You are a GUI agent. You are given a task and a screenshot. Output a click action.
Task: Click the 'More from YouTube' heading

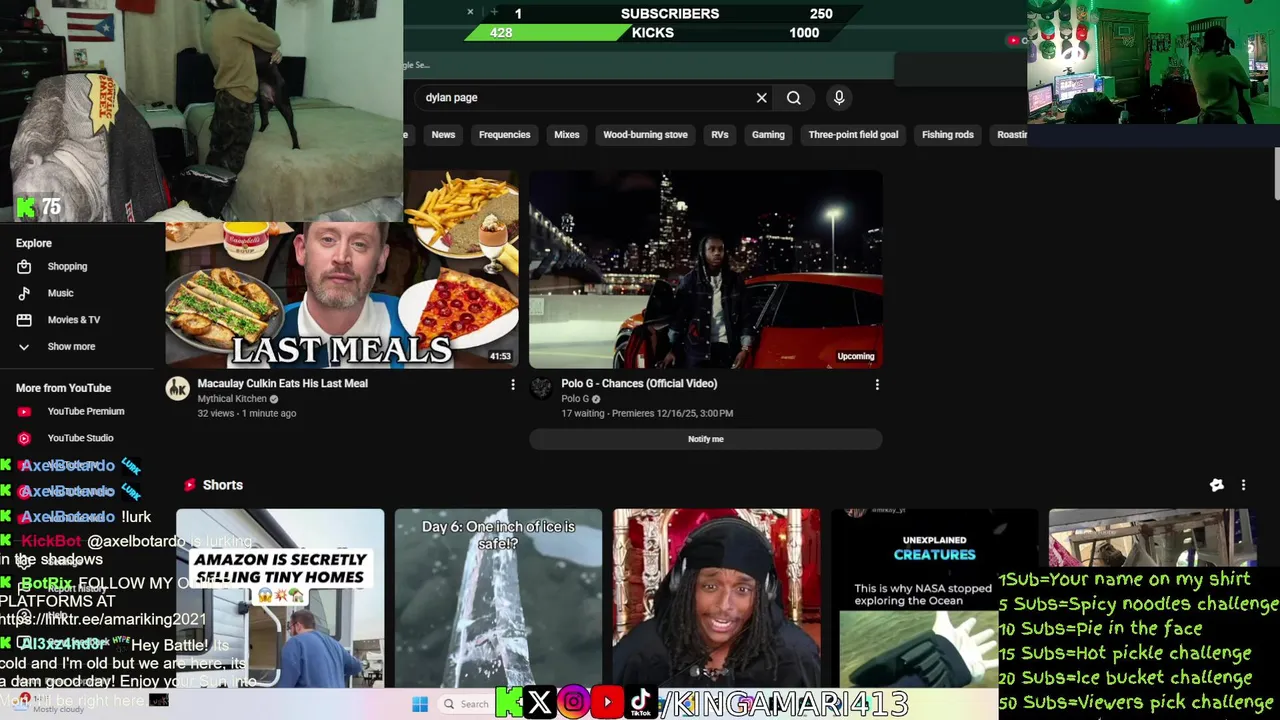(x=63, y=388)
